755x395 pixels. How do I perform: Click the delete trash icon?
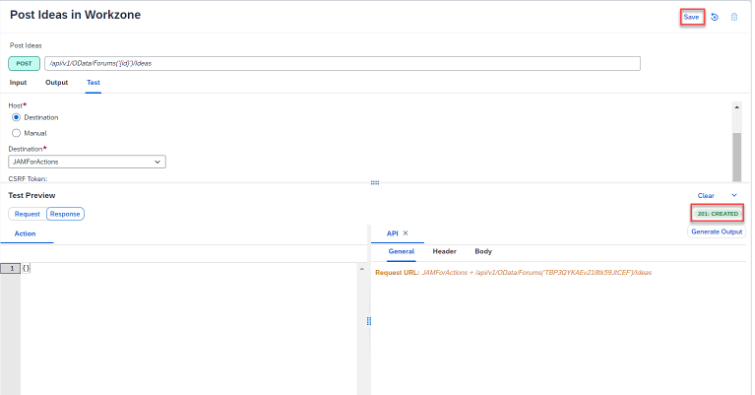[x=734, y=17]
